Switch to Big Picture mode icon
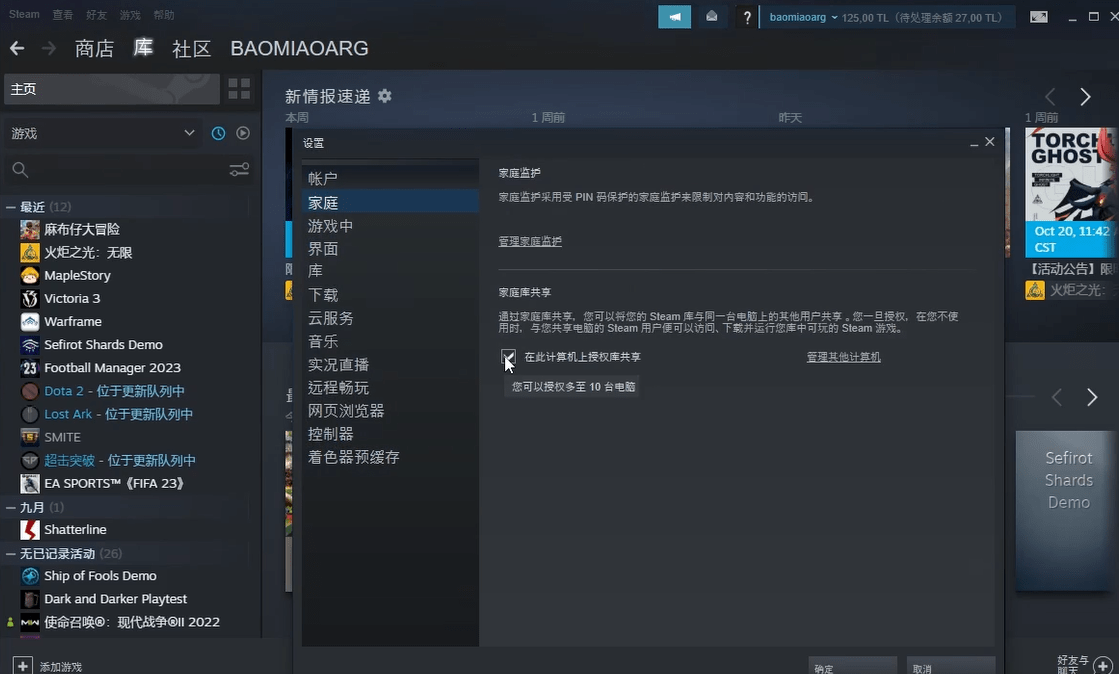1119x674 pixels. (x=1039, y=16)
